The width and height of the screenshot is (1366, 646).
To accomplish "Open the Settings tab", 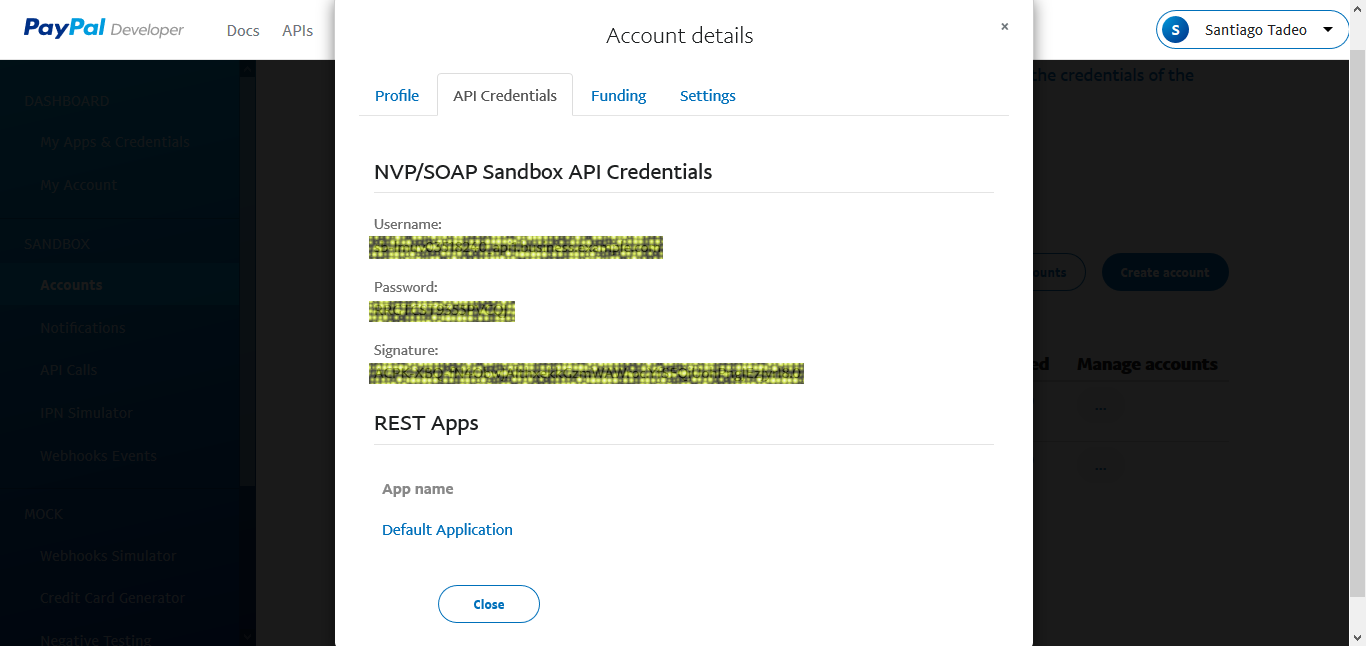I will [707, 96].
